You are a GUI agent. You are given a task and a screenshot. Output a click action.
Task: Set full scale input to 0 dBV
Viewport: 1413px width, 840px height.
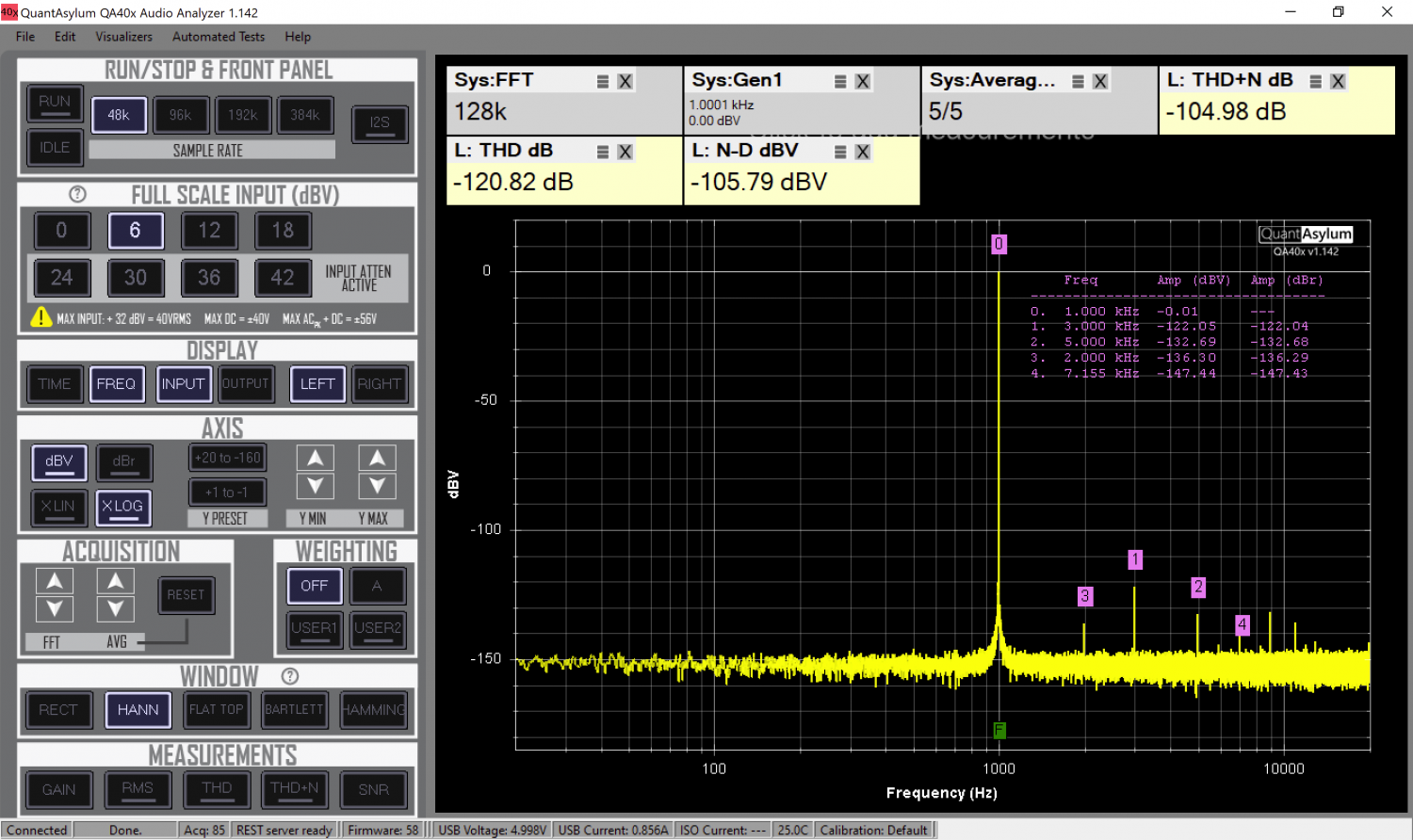(x=61, y=231)
